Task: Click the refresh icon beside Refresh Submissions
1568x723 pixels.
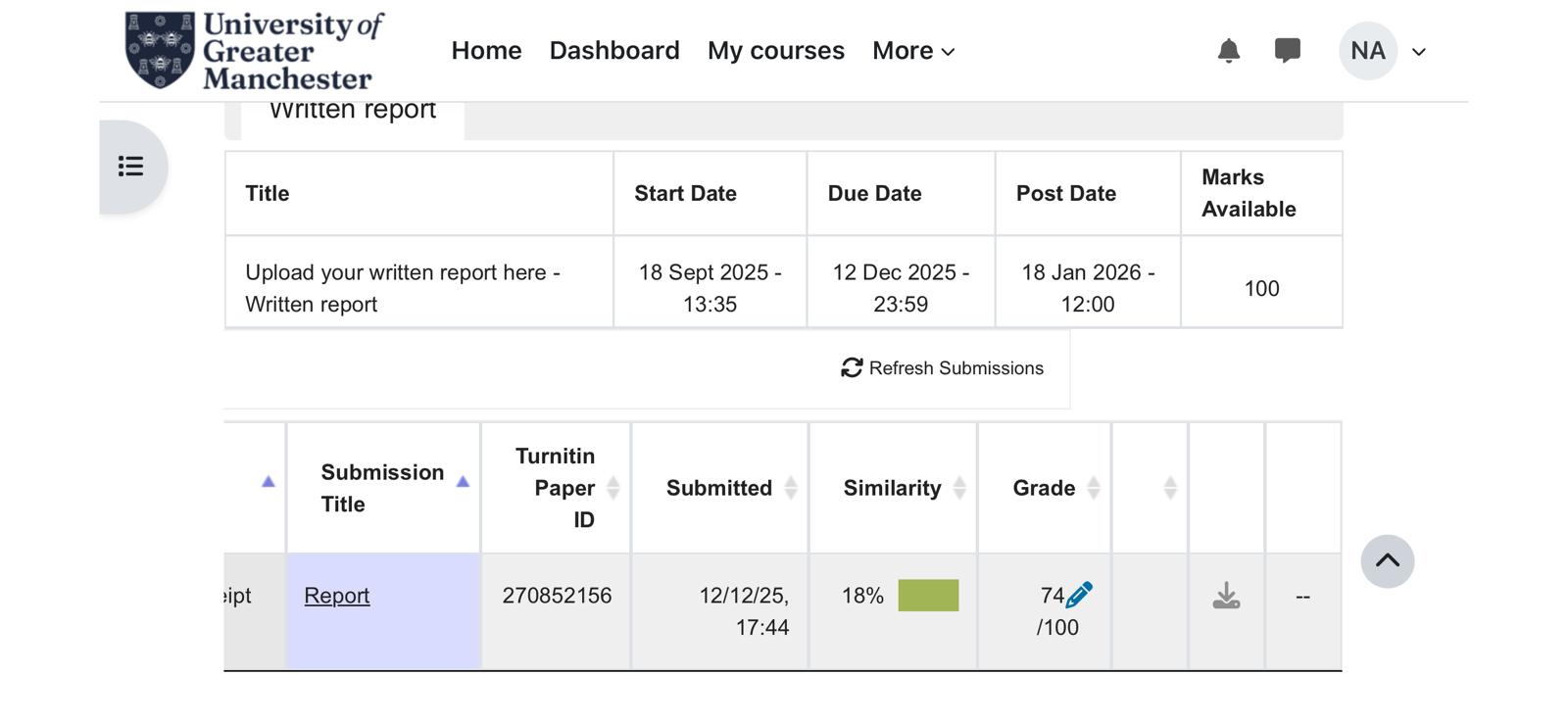Action: 851,368
